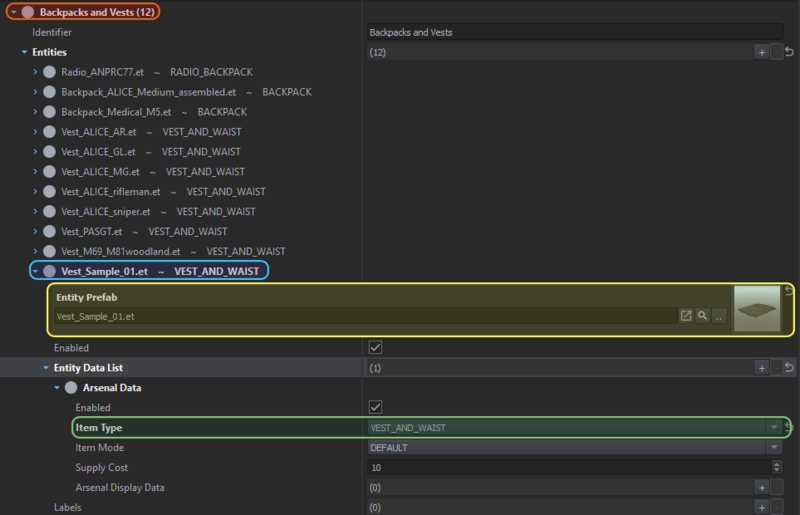The height and width of the screenshot is (515, 800).
Task: Open Vest_Sample_01.et prefab in external editor
Action: 686,316
